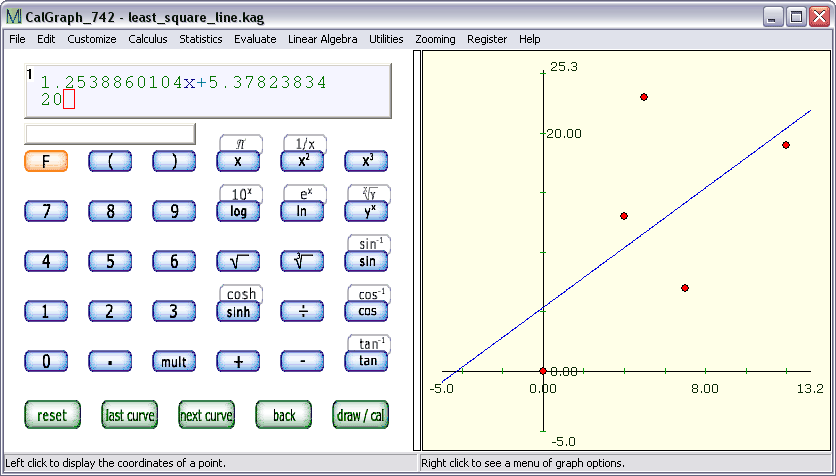Open the Utilities menu
Viewport: 836px width, 476px height.
386,39
